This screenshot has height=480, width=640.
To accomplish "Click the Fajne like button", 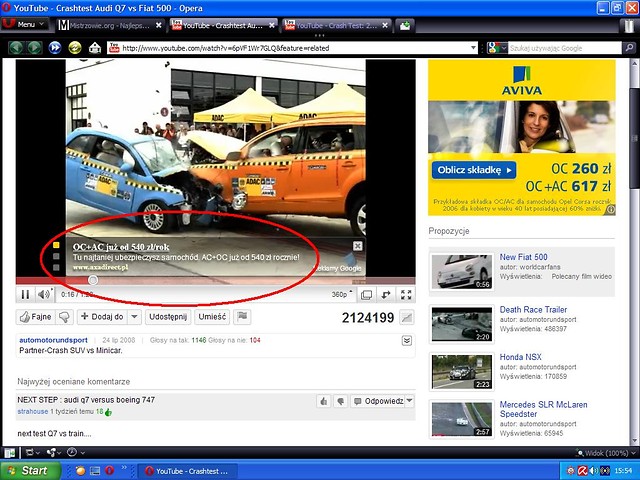I will pyautogui.click(x=36, y=317).
